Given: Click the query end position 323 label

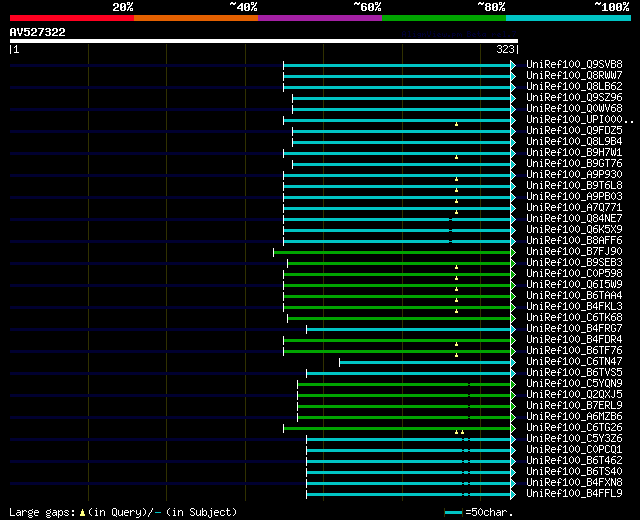Looking at the screenshot, I should tap(505, 49).
